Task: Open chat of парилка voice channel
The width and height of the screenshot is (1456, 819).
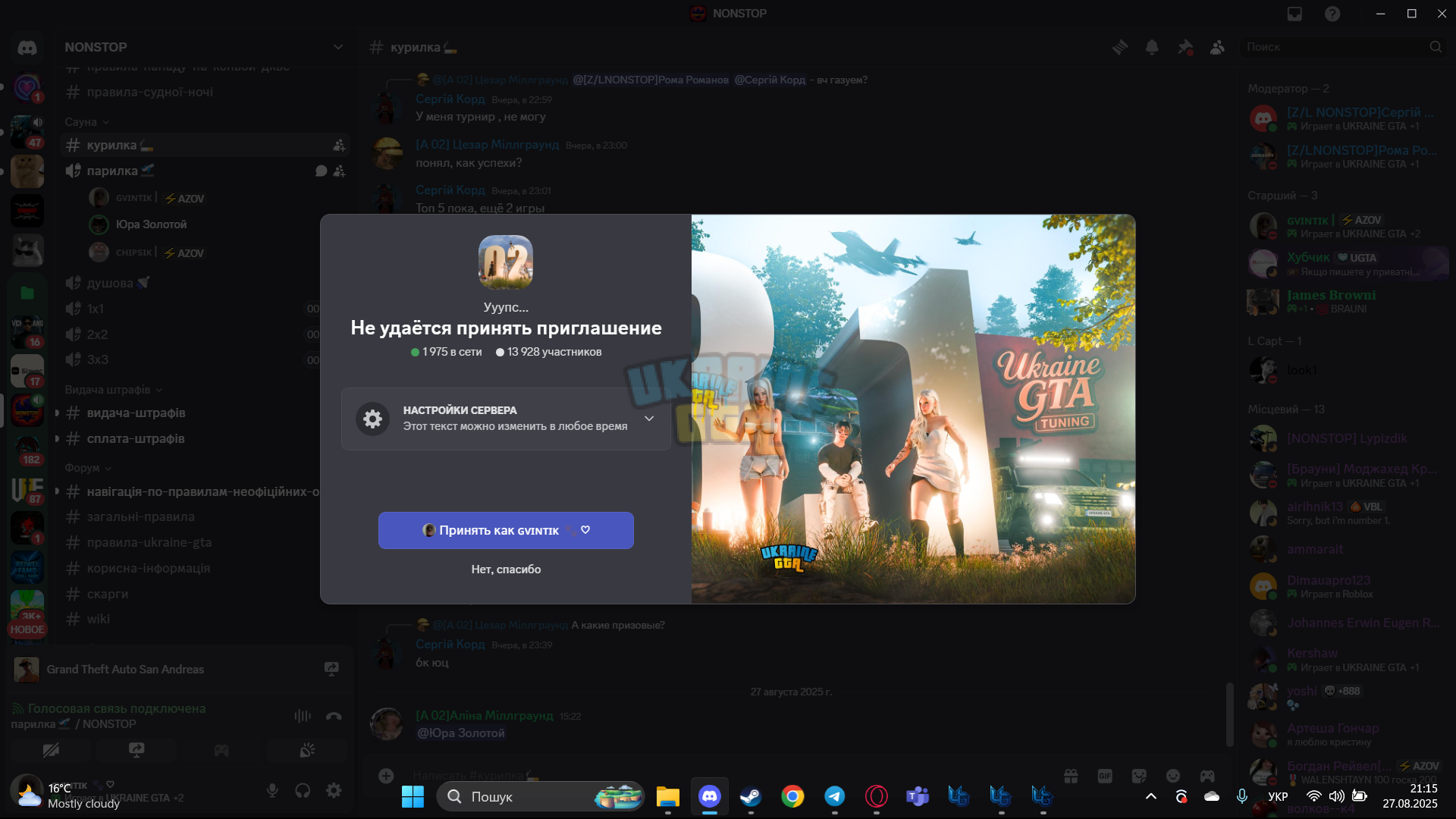Action: (321, 171)
